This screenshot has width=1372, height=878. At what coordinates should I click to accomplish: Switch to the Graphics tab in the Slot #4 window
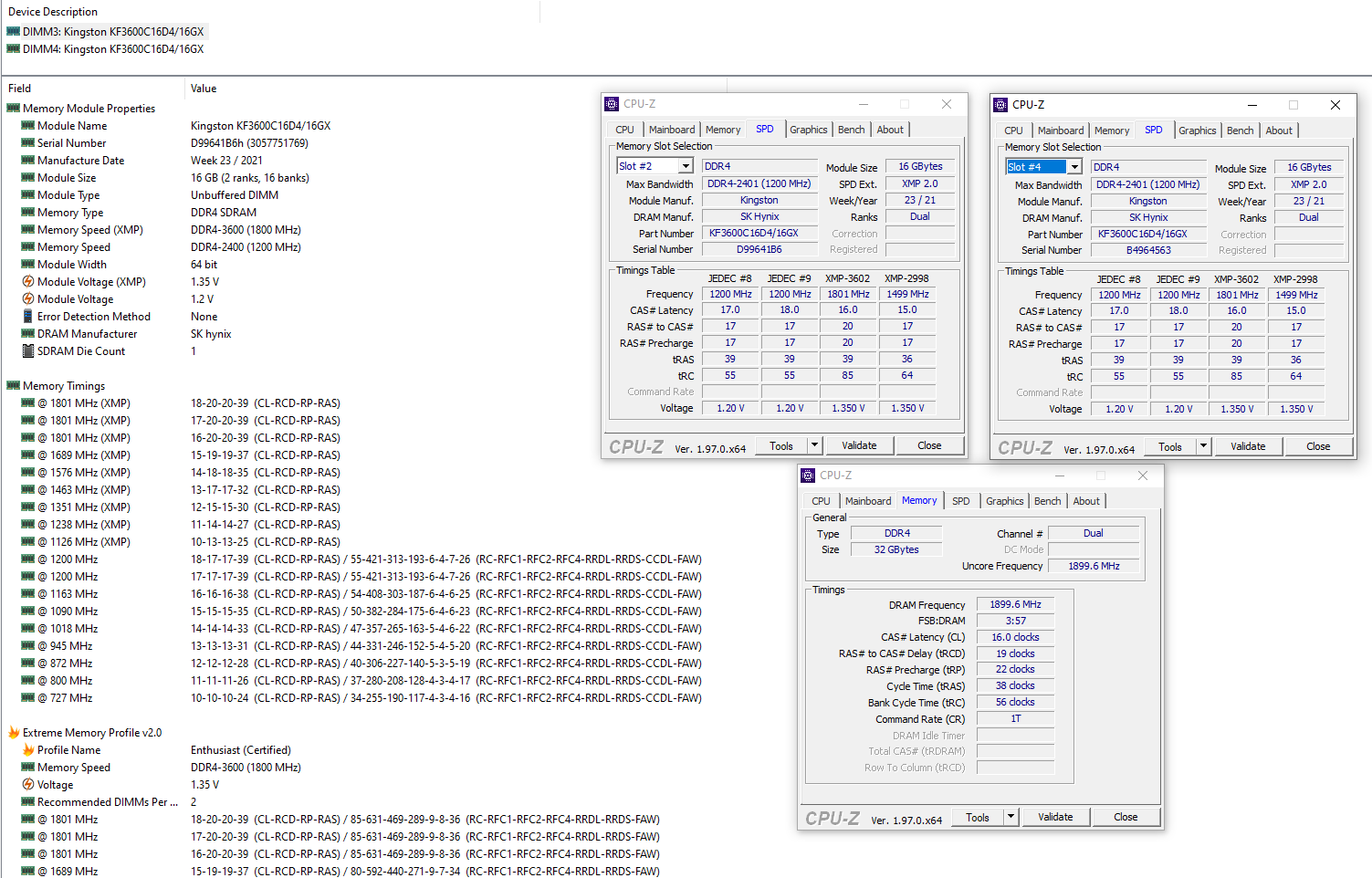1198,131
